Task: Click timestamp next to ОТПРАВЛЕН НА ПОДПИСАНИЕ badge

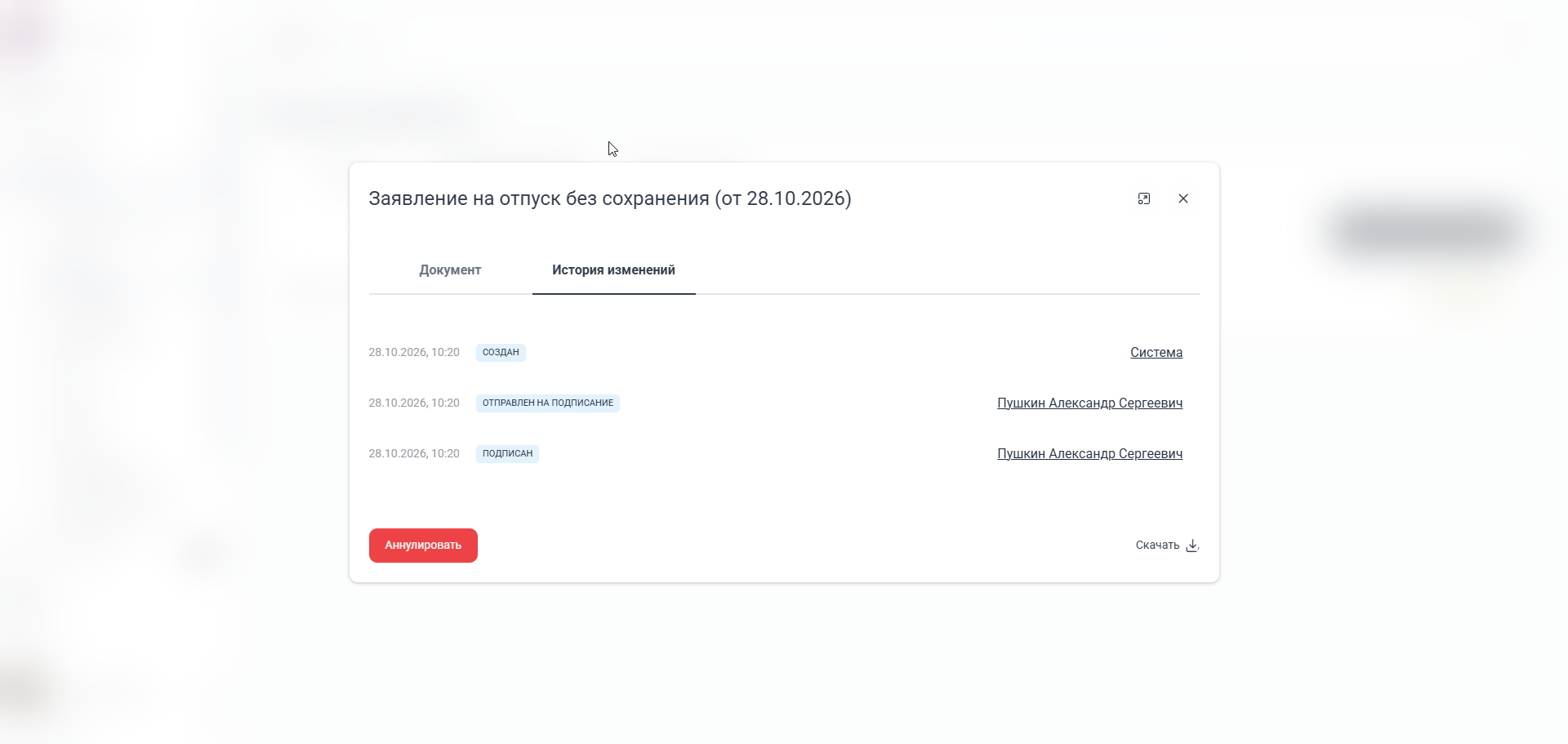Action: tap(414, 403)
